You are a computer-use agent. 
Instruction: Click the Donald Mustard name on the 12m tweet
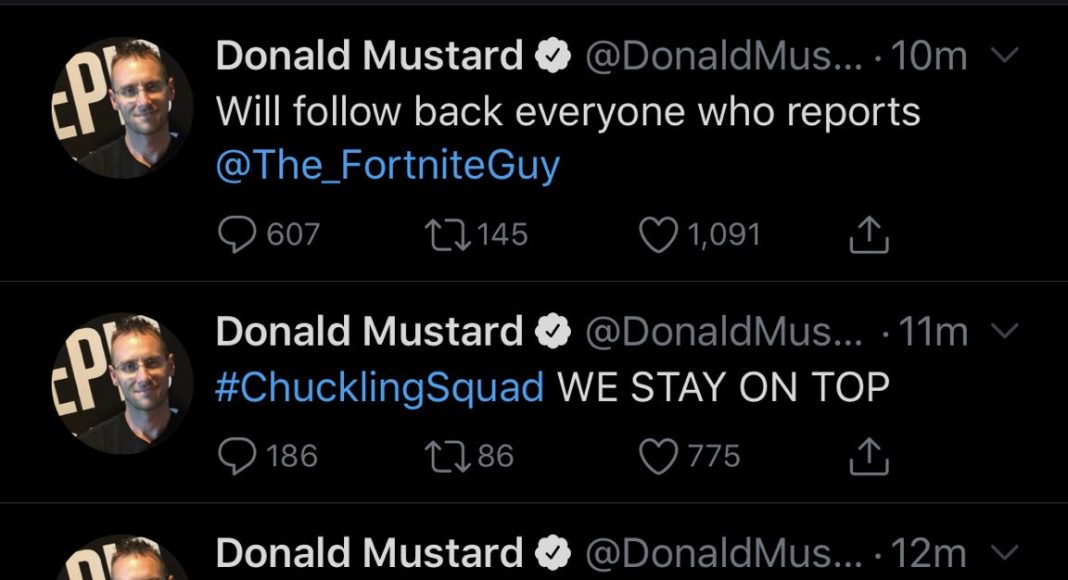369,552
